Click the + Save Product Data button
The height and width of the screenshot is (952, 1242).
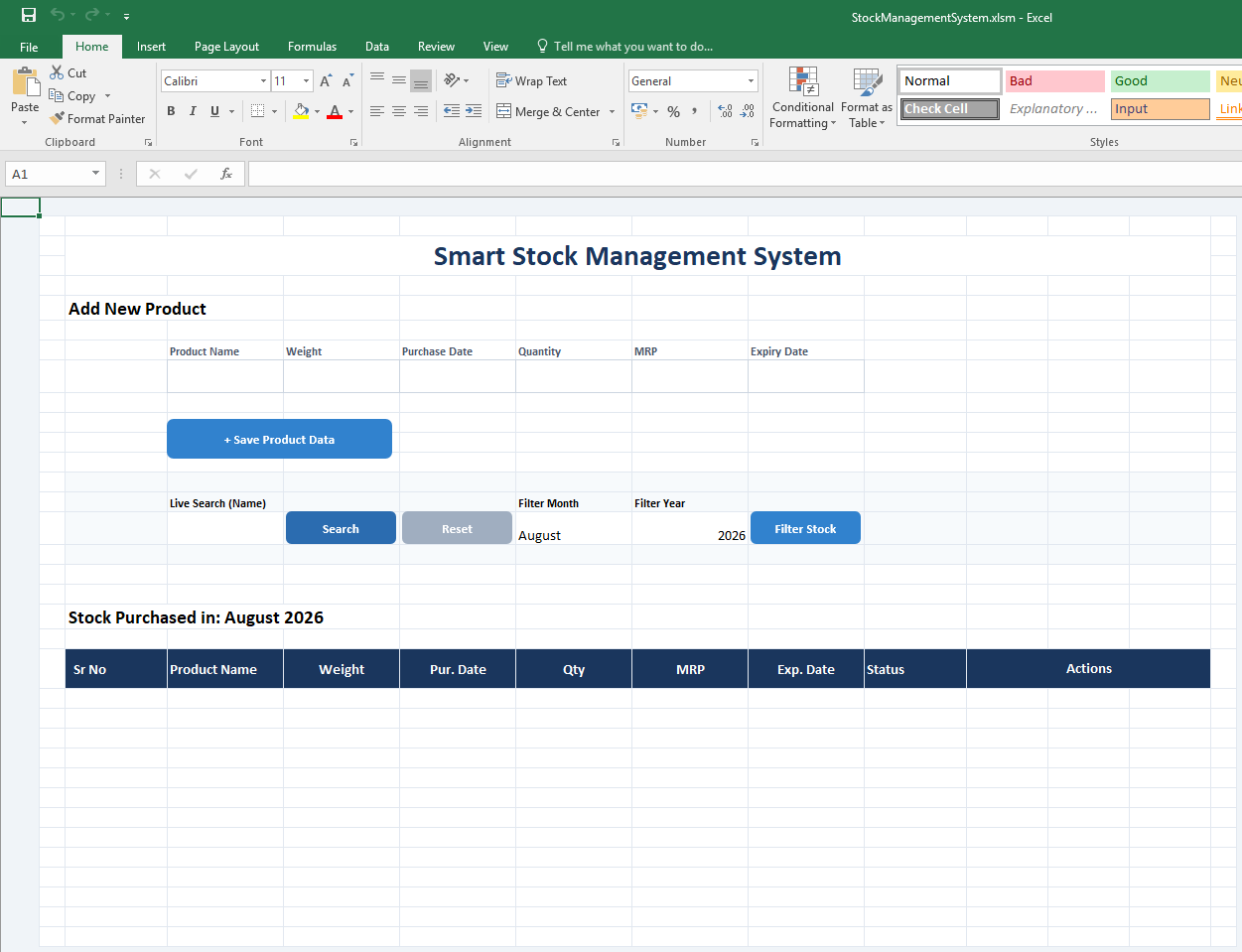[x=279, y=439]
